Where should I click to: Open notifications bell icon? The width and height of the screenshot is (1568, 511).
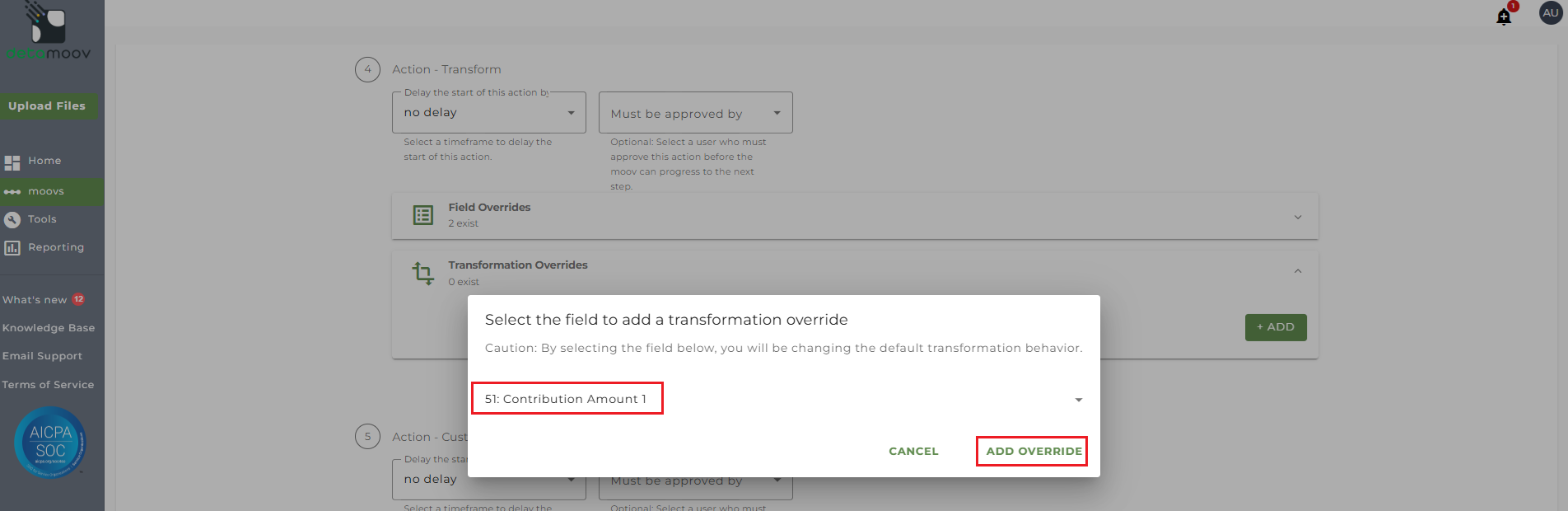tap(1504, 16)
